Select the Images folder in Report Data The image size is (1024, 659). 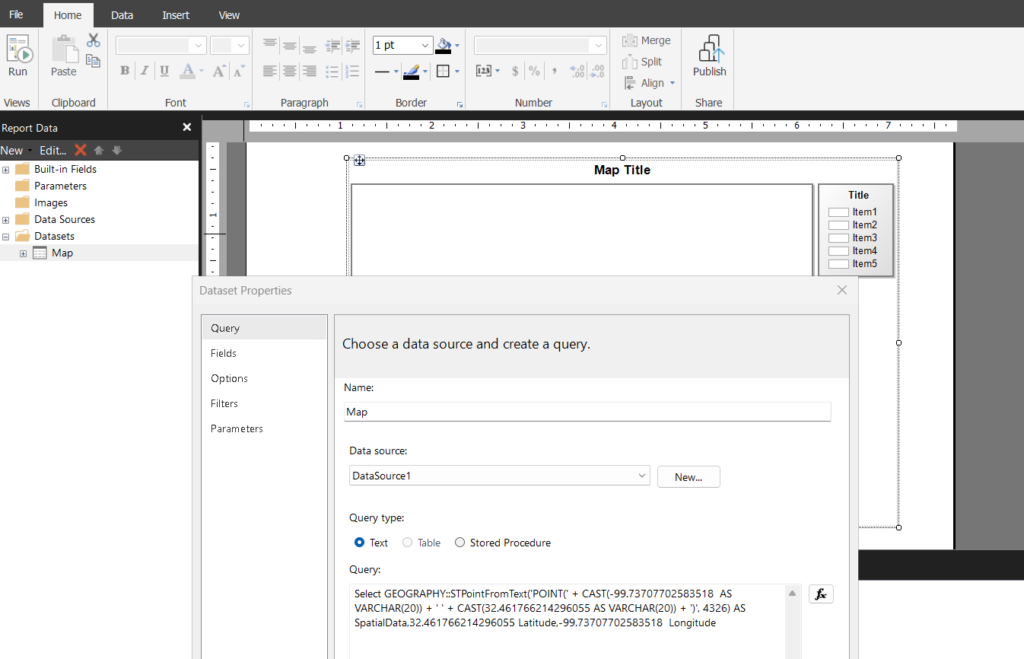point(51,203)
